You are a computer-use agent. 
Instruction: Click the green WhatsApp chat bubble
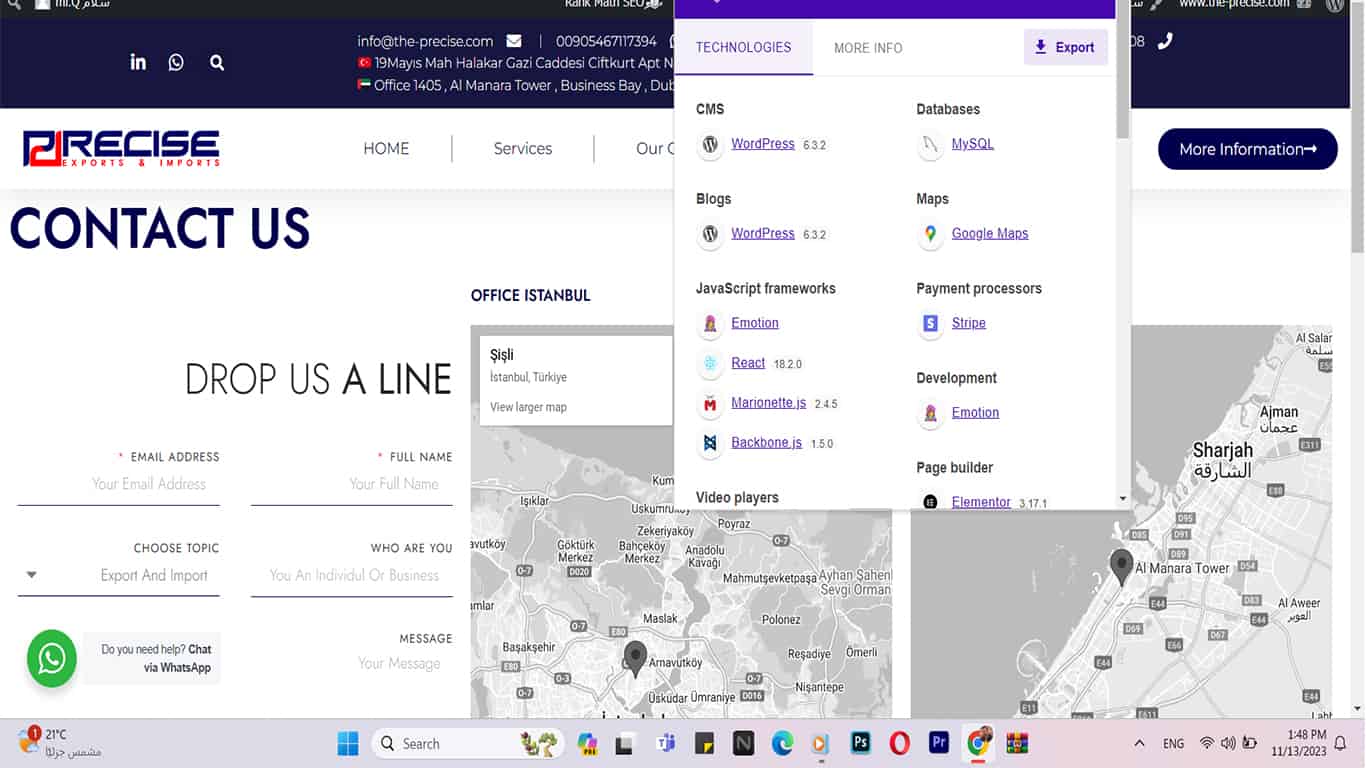pyautogui.click(x=52, y=658)
